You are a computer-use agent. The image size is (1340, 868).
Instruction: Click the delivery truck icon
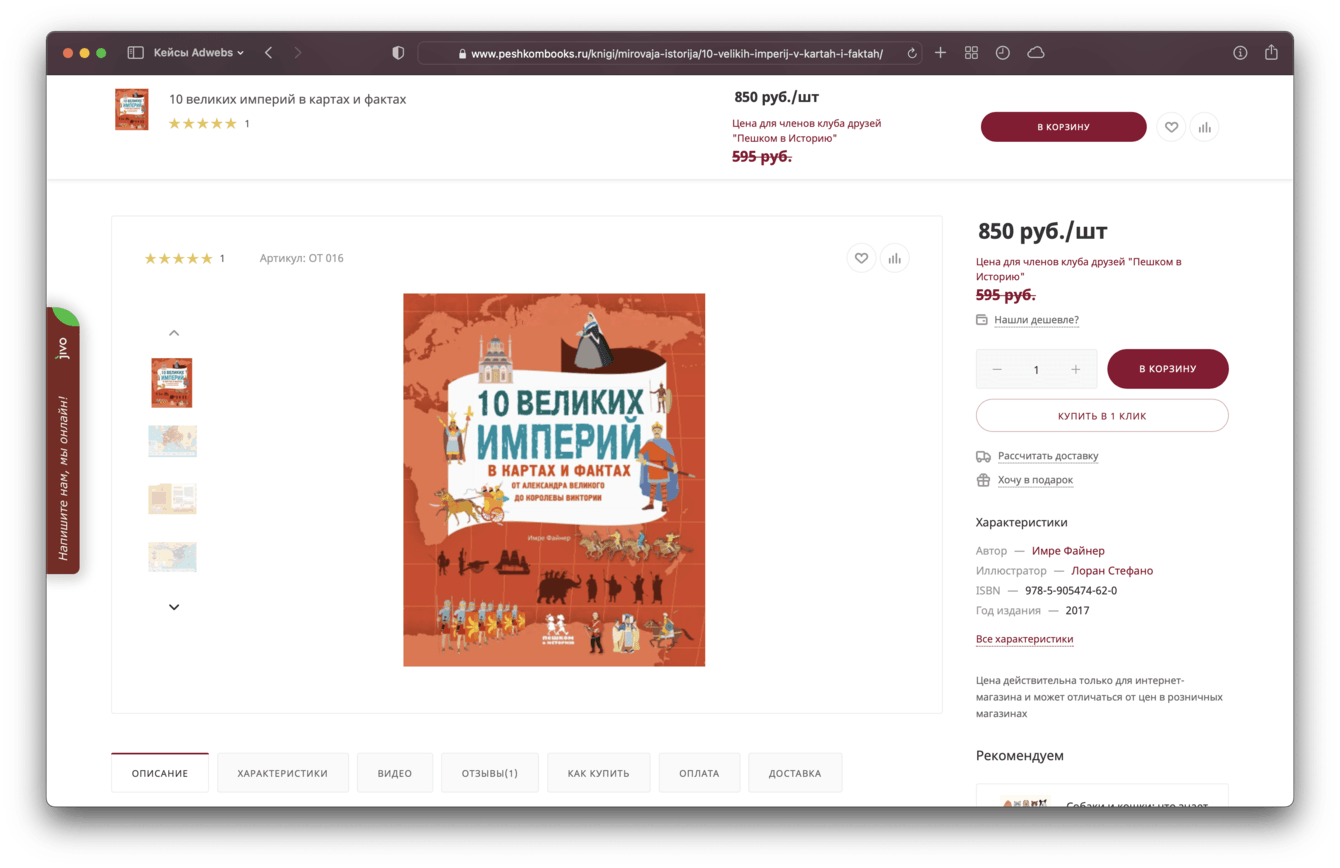(983, 456)
